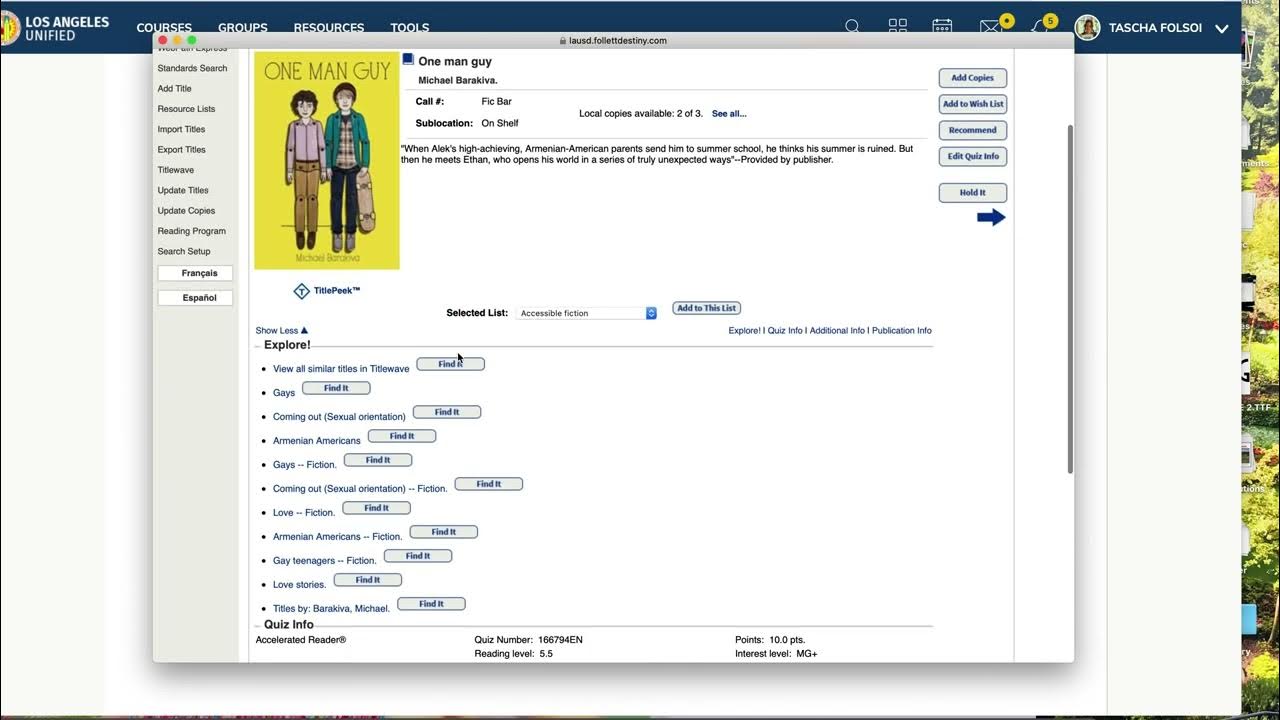Open Import Titles in sidebar
This screenshot has height=720, width=1280.
coord(181,129)
